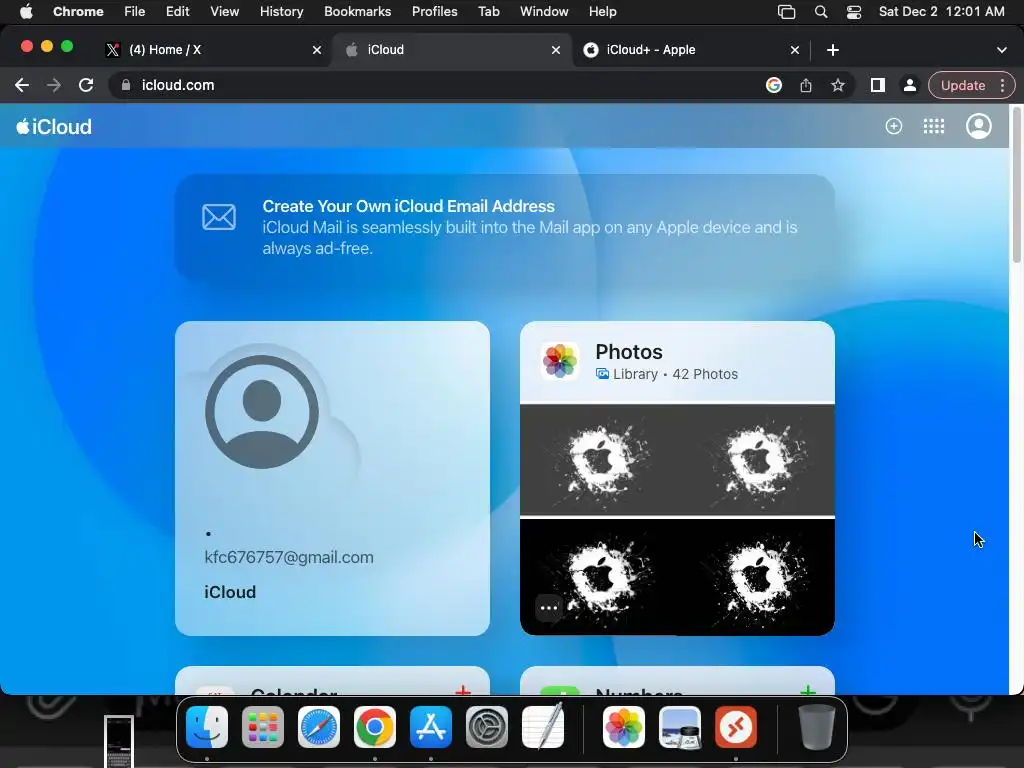Open bottom-right Apple splash photo thumbnail
The width and height of the screenshot is (1024, 768).
[756, 577]
